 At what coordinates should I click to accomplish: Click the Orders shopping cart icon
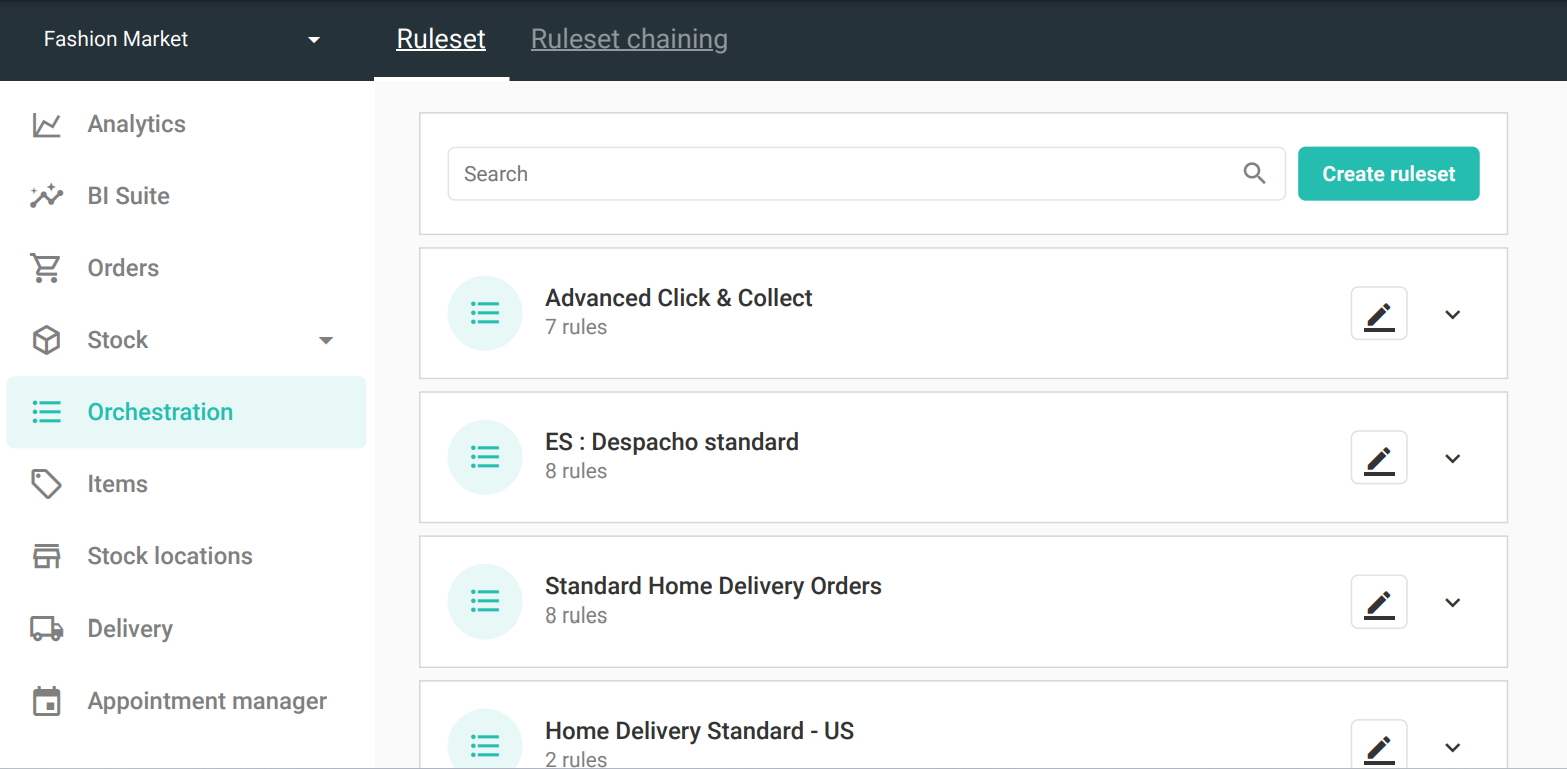tap(46, 268)
